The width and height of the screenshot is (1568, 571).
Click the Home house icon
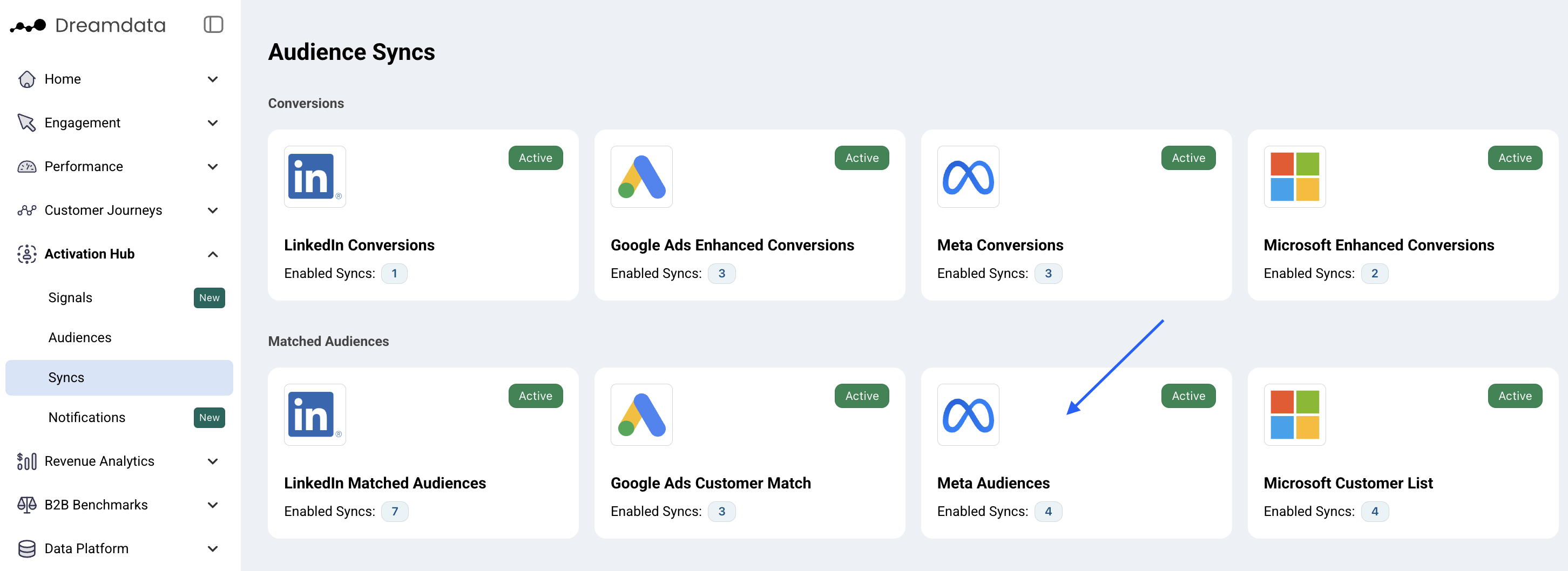27,79
